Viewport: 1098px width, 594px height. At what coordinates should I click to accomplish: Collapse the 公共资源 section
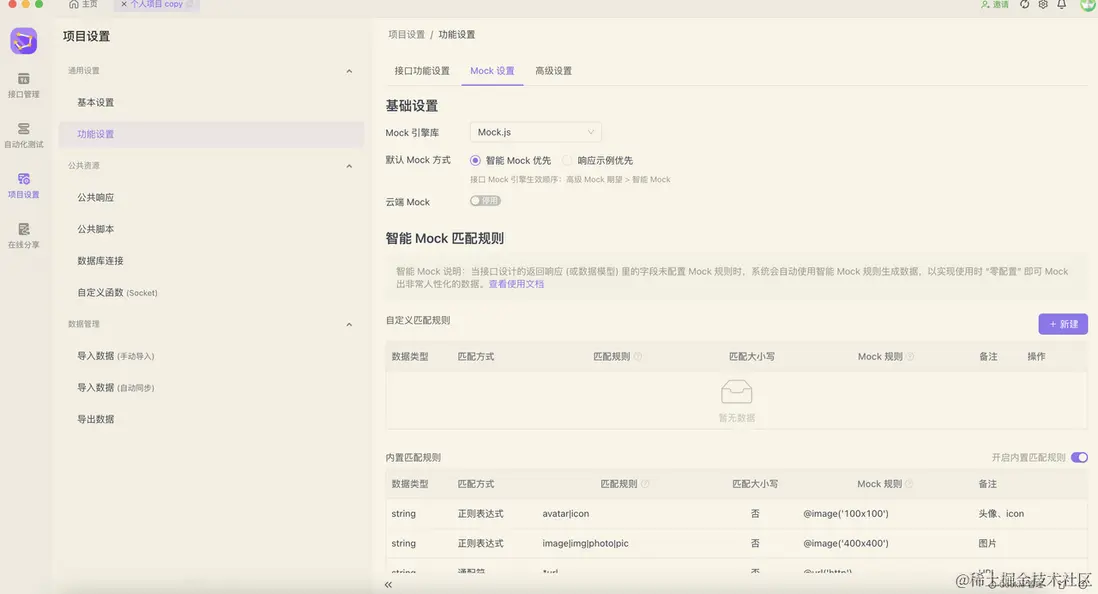pyautogui.click(x=349, y=166)
